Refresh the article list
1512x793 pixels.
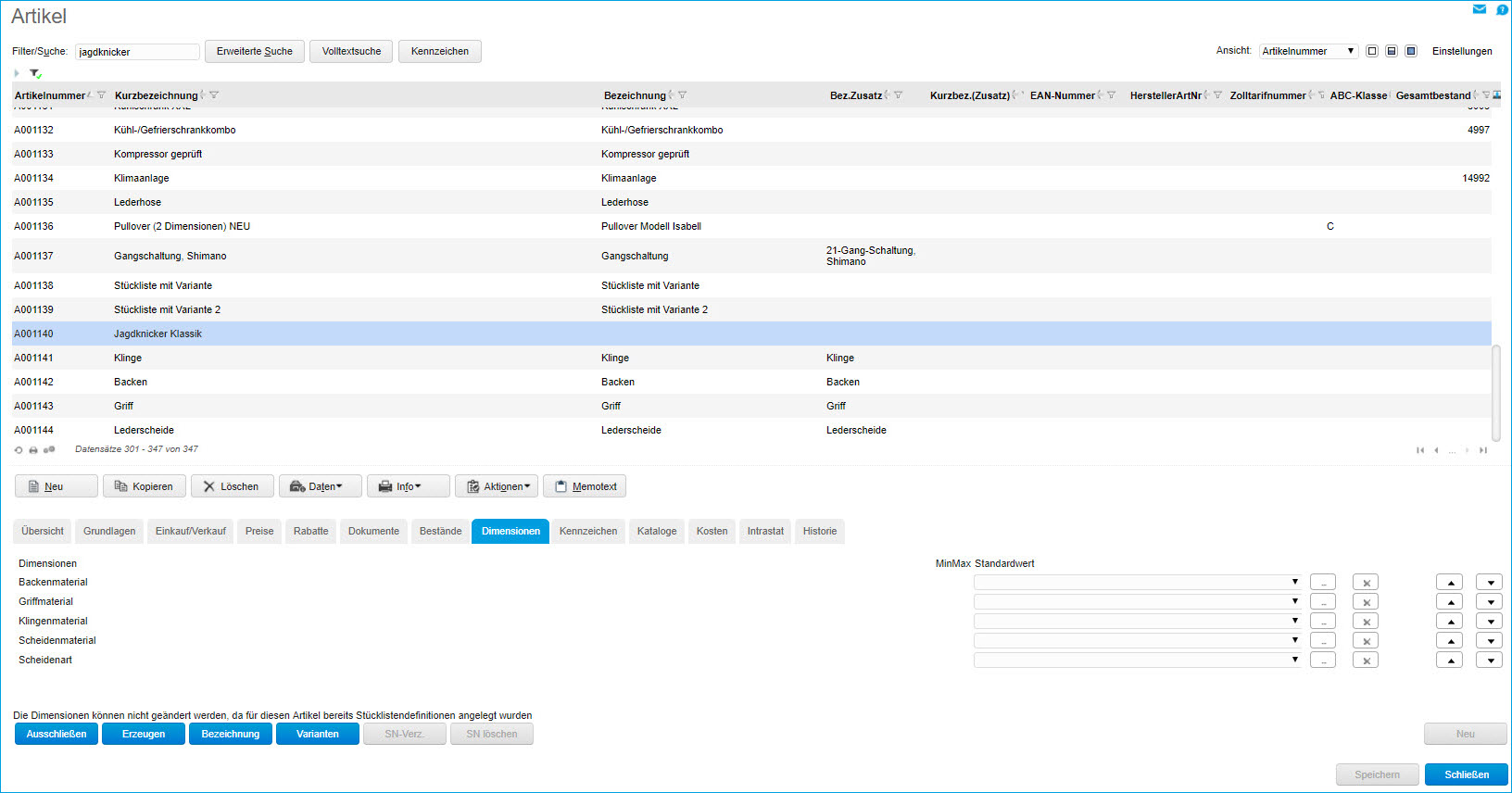(19, 450)
